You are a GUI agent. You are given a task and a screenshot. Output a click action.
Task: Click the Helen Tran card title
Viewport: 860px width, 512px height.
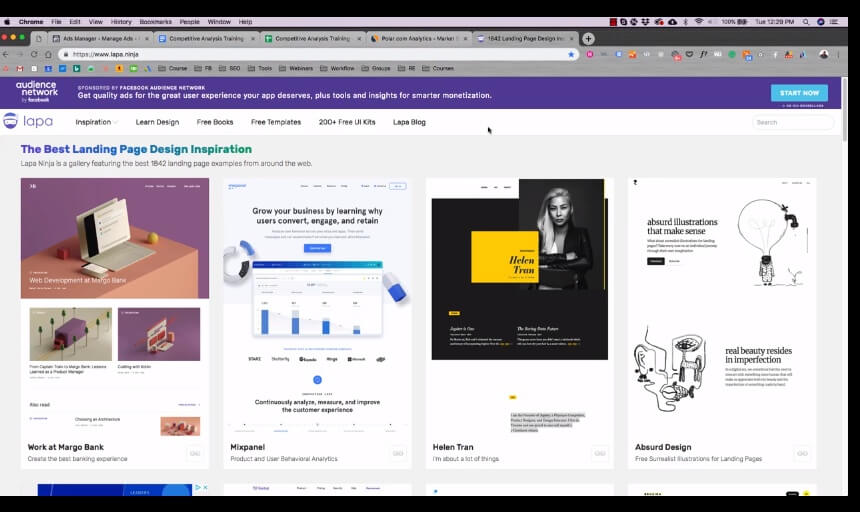tap(453, 447)
